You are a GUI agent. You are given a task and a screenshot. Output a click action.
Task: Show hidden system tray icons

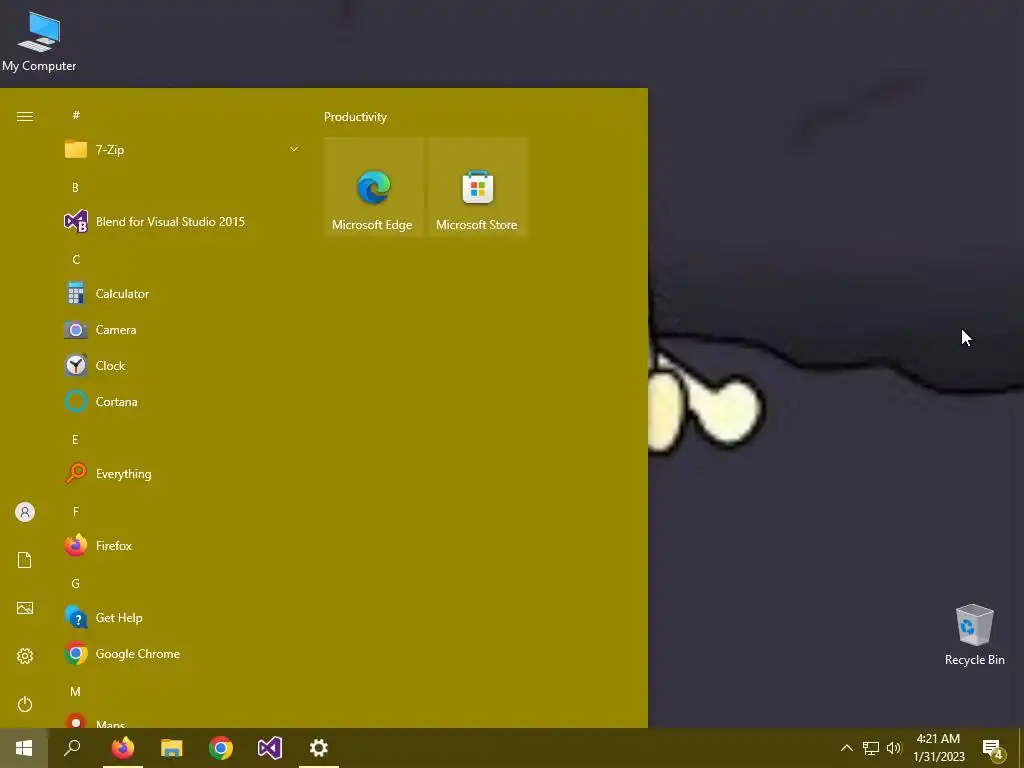(846, 748)
